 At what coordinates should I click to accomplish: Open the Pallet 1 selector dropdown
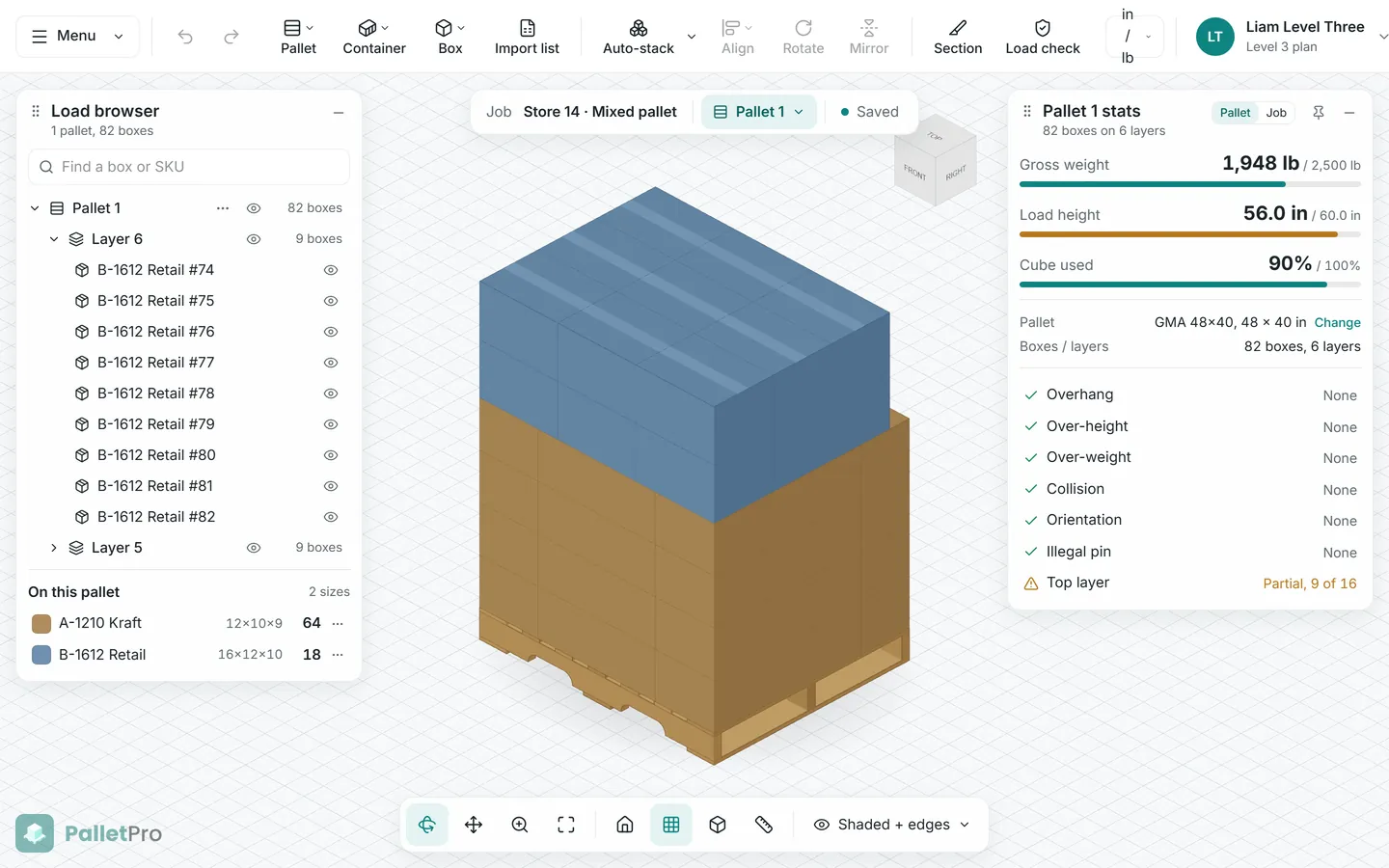coord(759,112)
